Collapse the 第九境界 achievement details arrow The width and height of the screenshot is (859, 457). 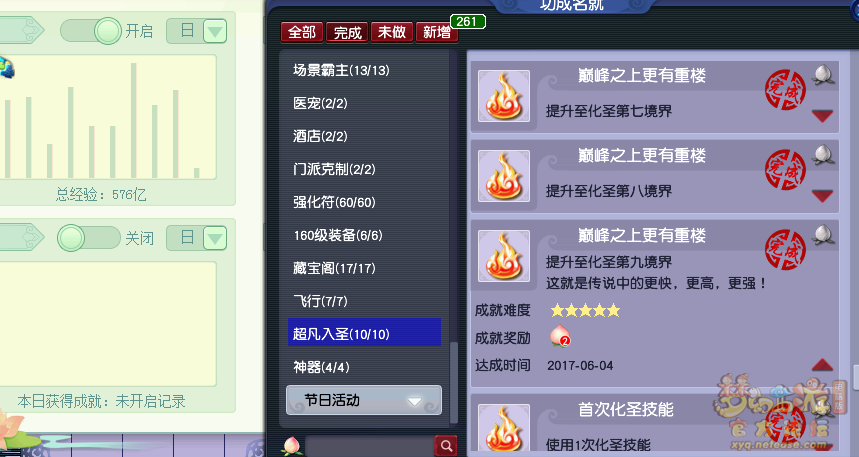(822, 365)
